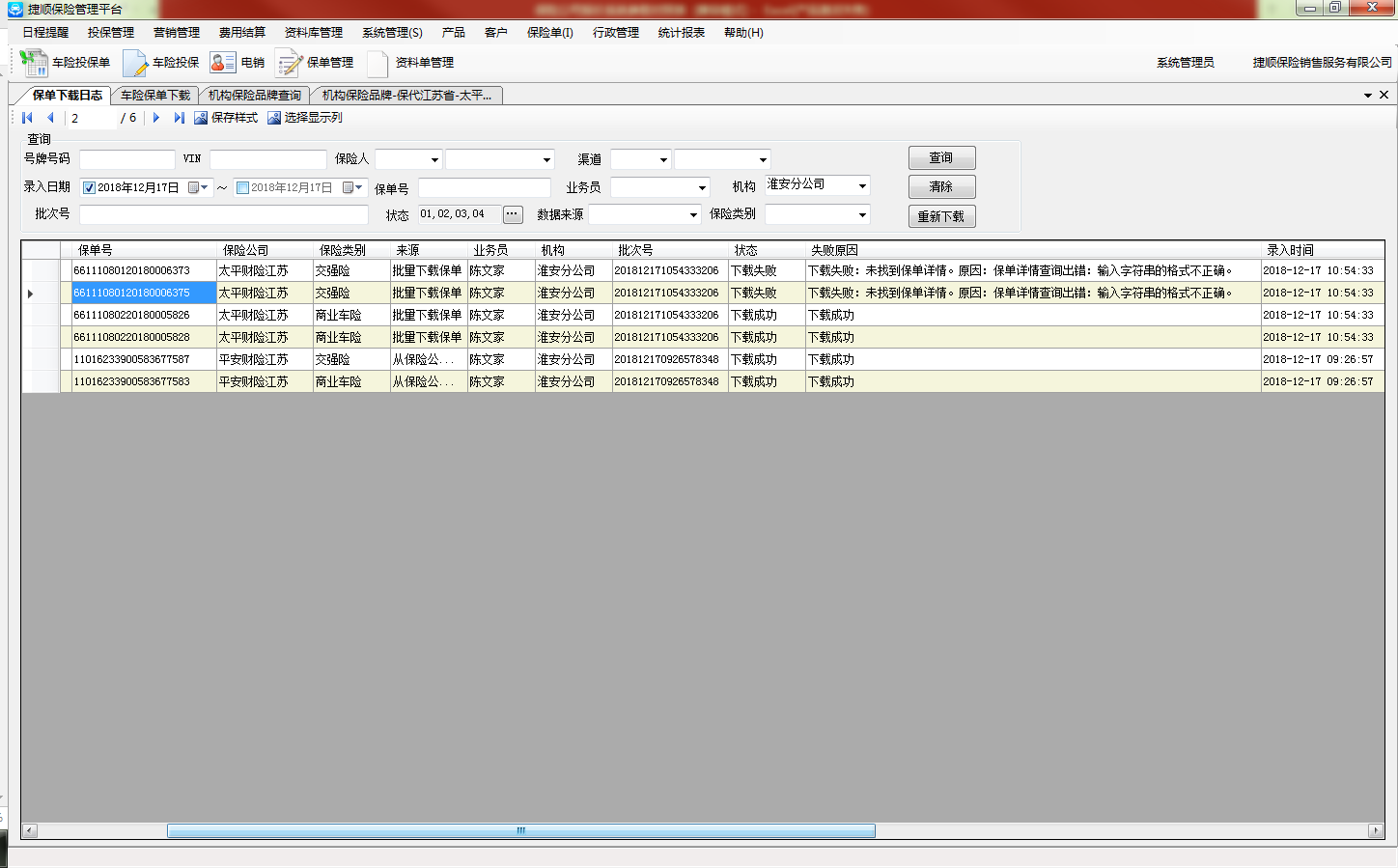This screenshot has width=1398, height=868.
Task: Open the 日程提醒 menu
Action: point(45,33)
